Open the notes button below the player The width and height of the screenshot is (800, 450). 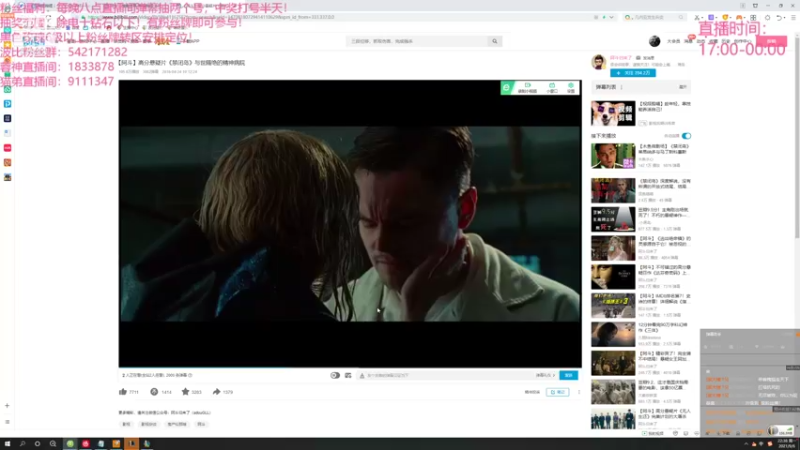pos(557,392)
